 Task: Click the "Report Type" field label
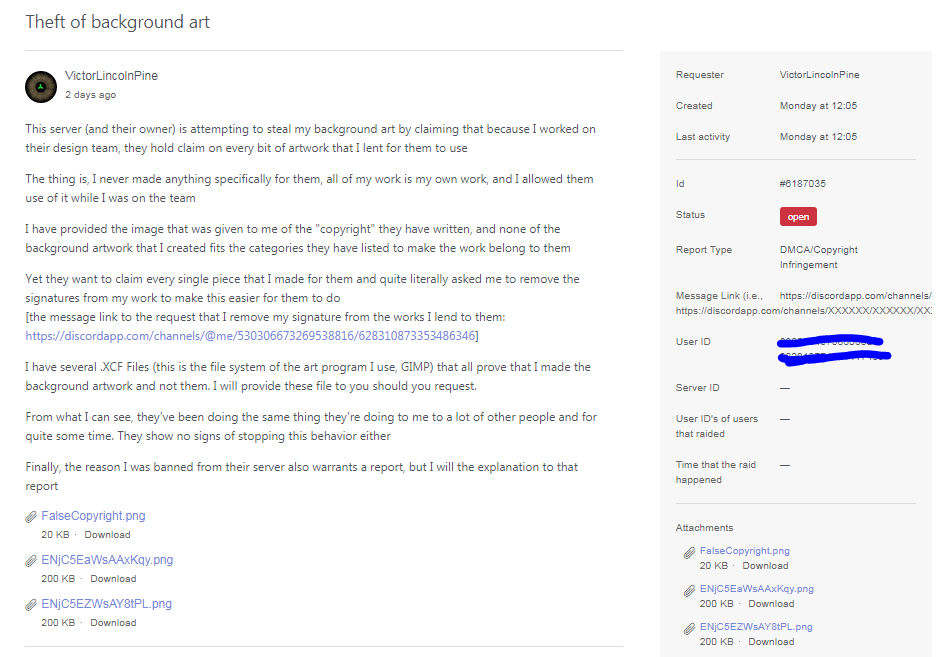[704, 250]
